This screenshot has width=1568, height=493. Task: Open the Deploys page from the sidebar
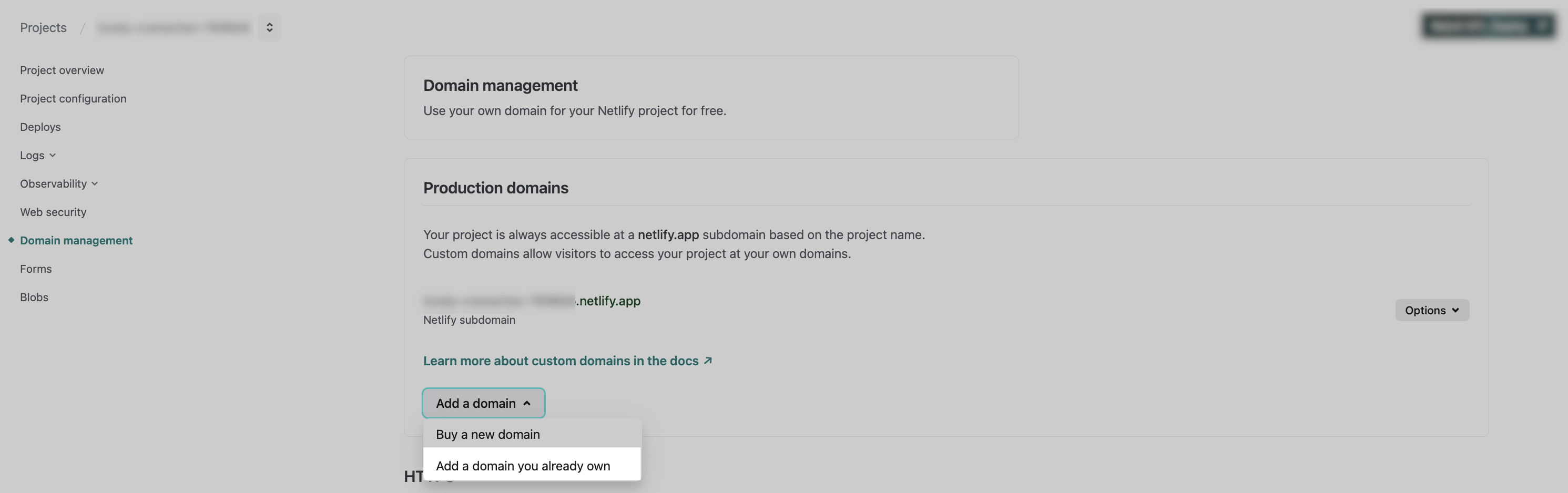[40, 127]
